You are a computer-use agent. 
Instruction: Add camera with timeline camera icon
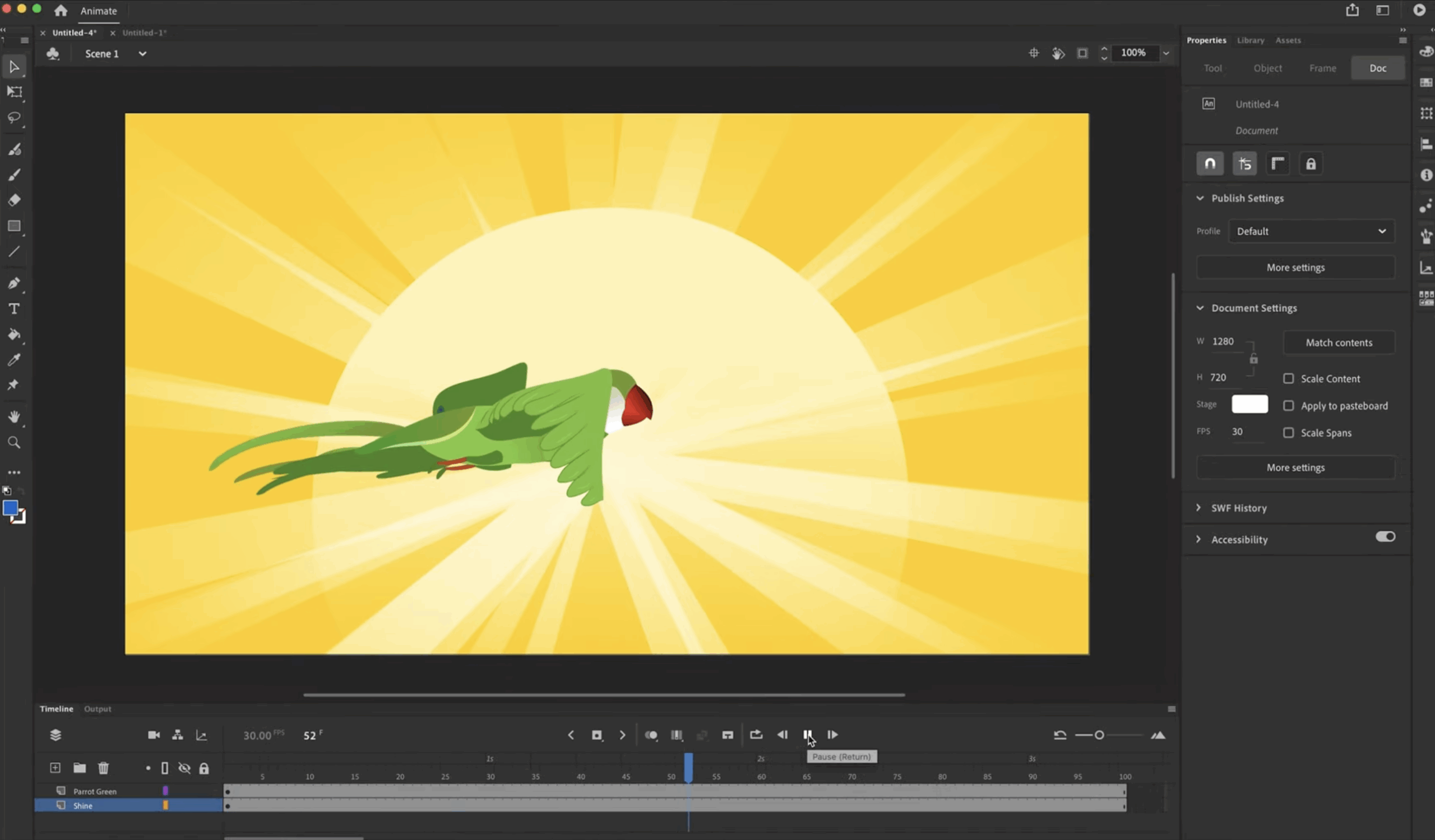tap(154, 735)
